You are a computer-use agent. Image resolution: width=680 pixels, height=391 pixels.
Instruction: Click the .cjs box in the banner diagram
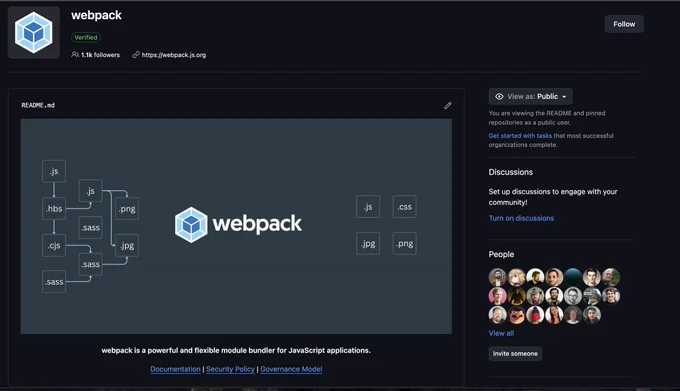pyautogui.click(x=54, y=245)
